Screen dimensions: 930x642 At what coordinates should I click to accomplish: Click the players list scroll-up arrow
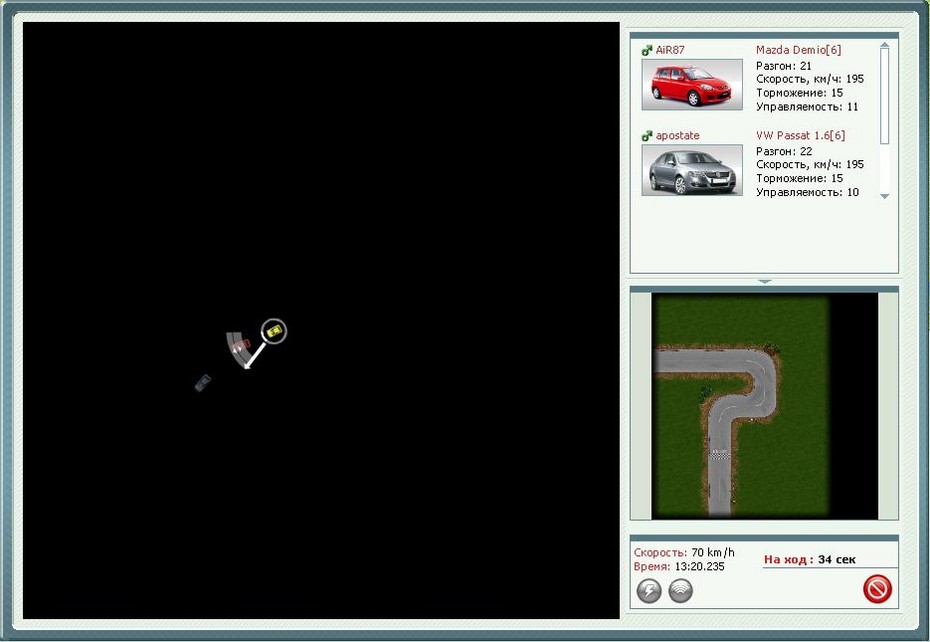click(x=884, y=45)
